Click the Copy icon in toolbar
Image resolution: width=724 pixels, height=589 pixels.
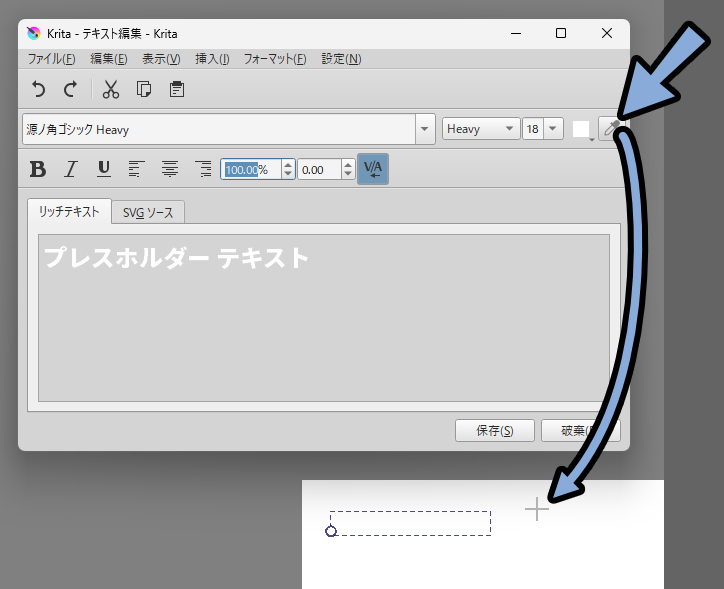[x=144, y=90]
